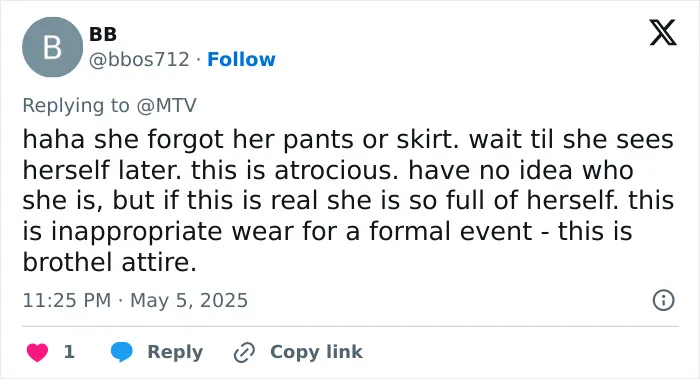Click the tweet body's first line

[348, 139]
